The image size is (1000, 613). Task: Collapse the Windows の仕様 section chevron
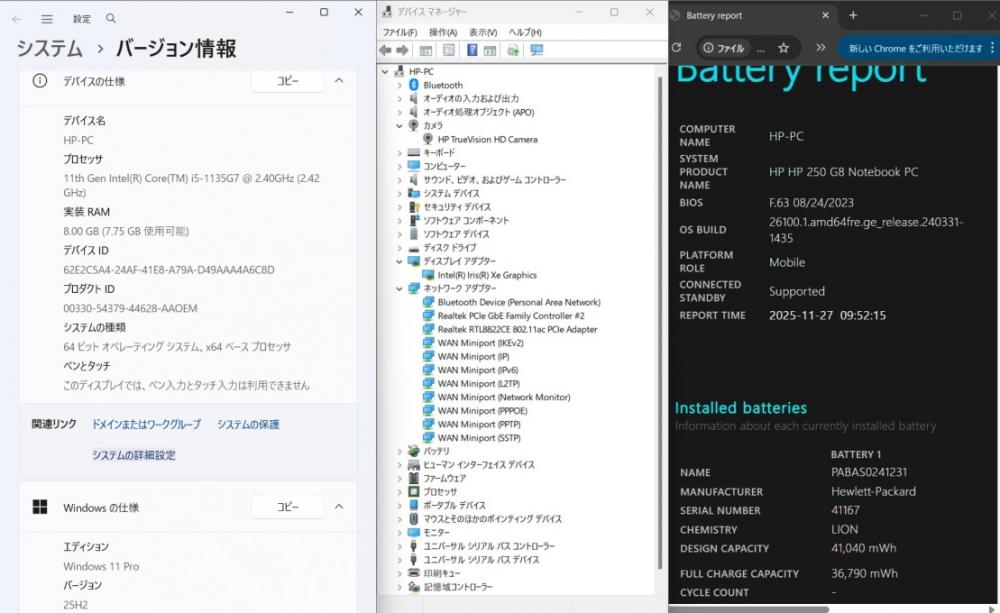339,506
